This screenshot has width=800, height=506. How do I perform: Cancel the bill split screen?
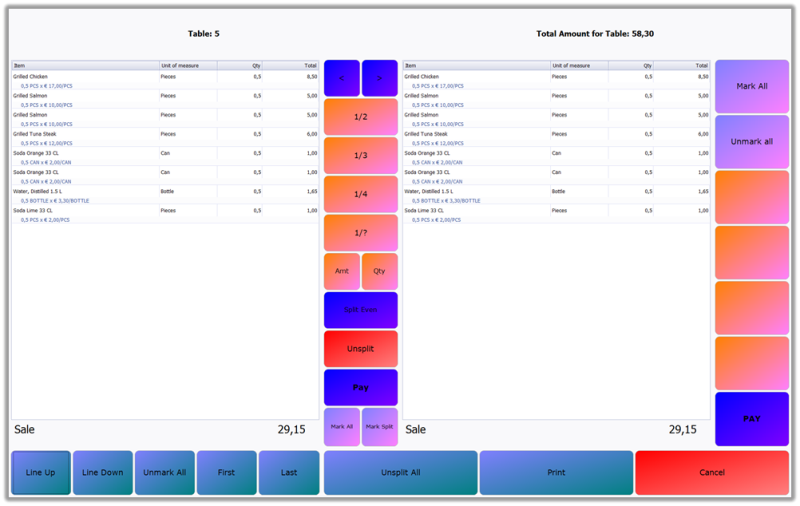(x=712, y=472)
